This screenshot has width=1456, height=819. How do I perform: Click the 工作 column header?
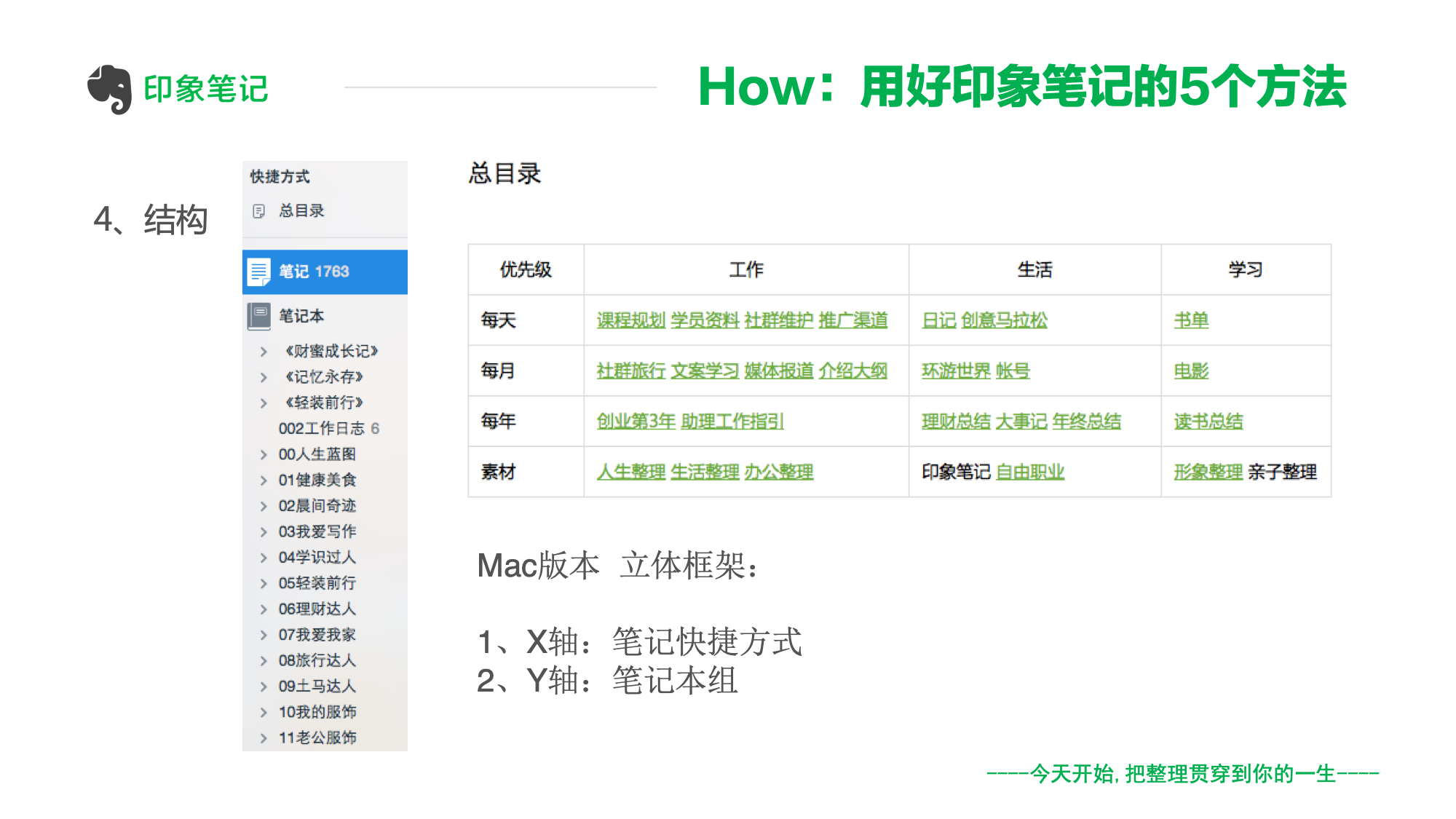point(746,269)
